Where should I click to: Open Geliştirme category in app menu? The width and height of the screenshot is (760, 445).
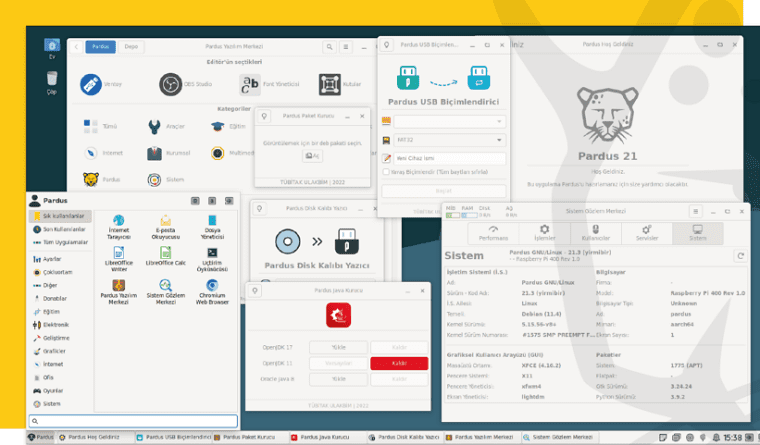(x=61, y=338)
